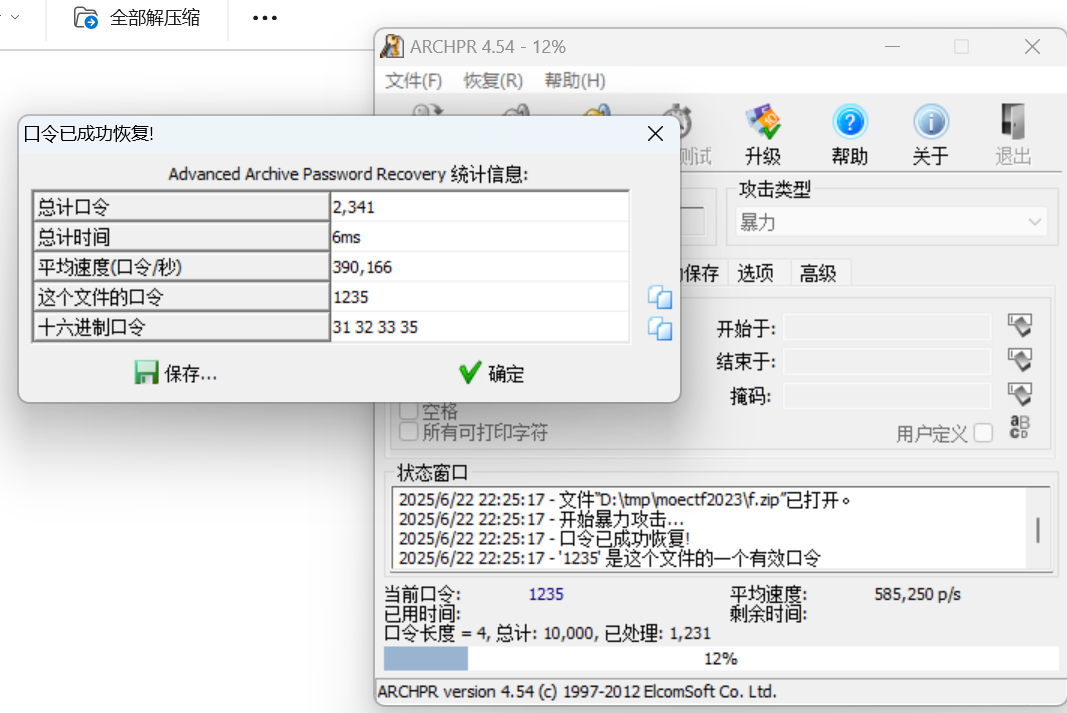Screen dimensions: 1067x713
Task: Click the 全部解压缩 extract-all folder icon
Action: [x=86, y=18]
